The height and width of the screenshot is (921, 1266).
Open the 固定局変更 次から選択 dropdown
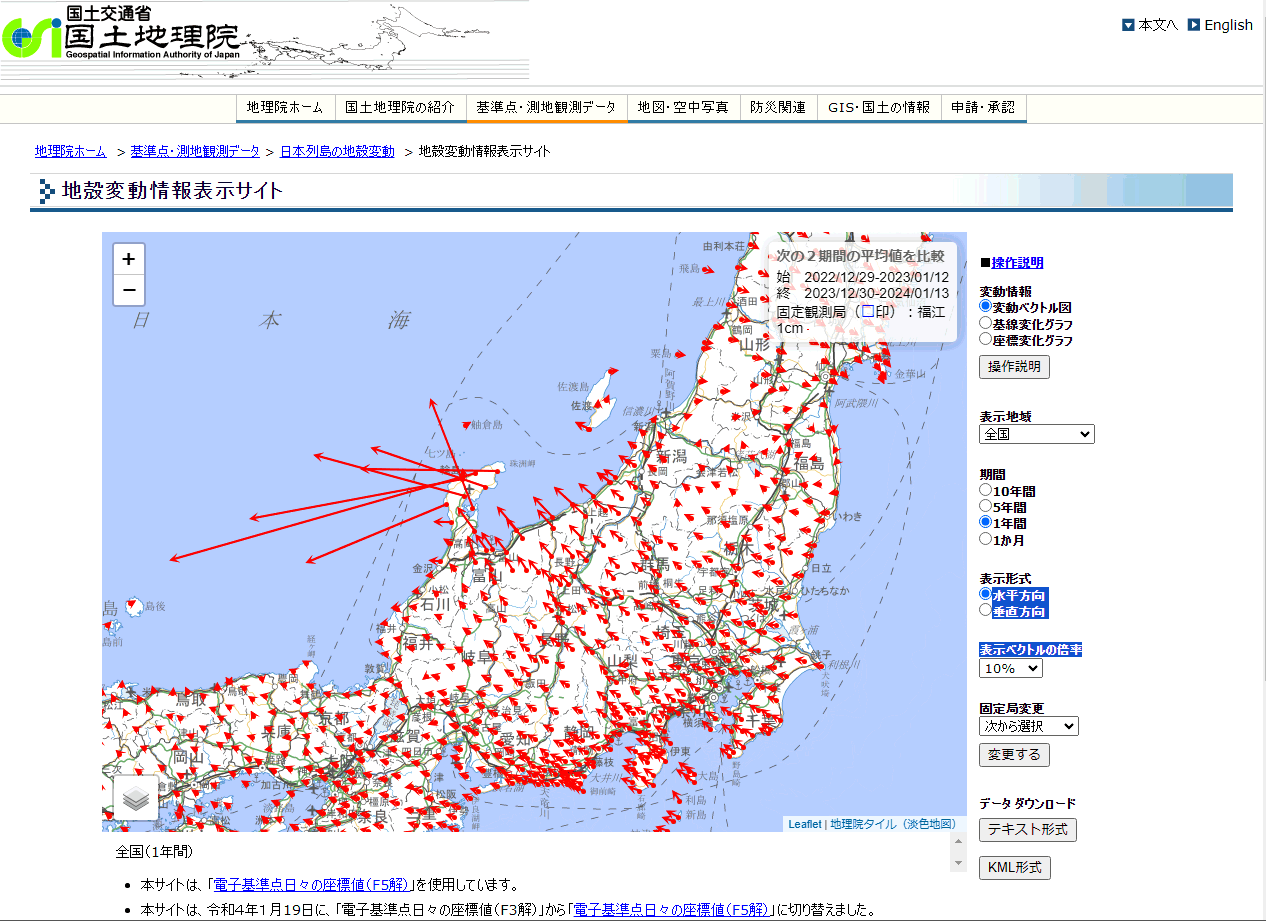[x=1028, y=726]
